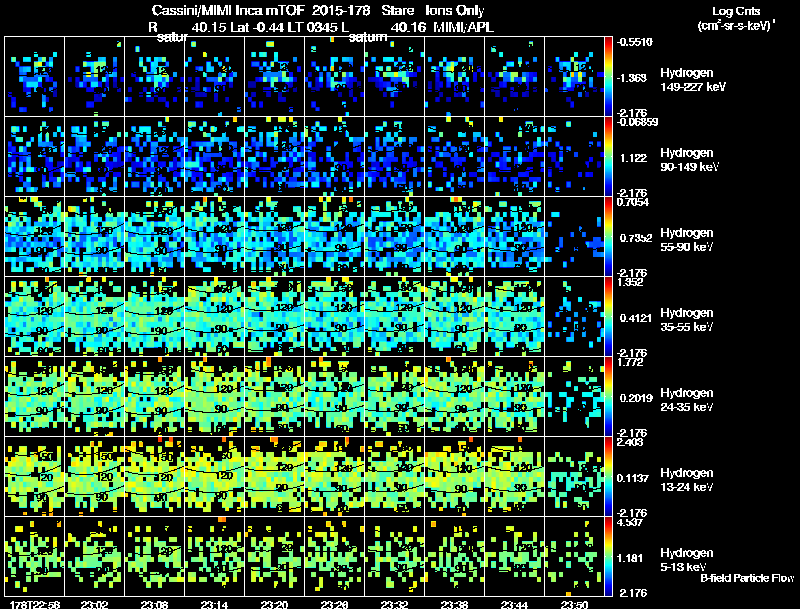Select the 35-55 keV panel at 23:14
This screenshot has width=800, height=609.
tap(215, 317)
